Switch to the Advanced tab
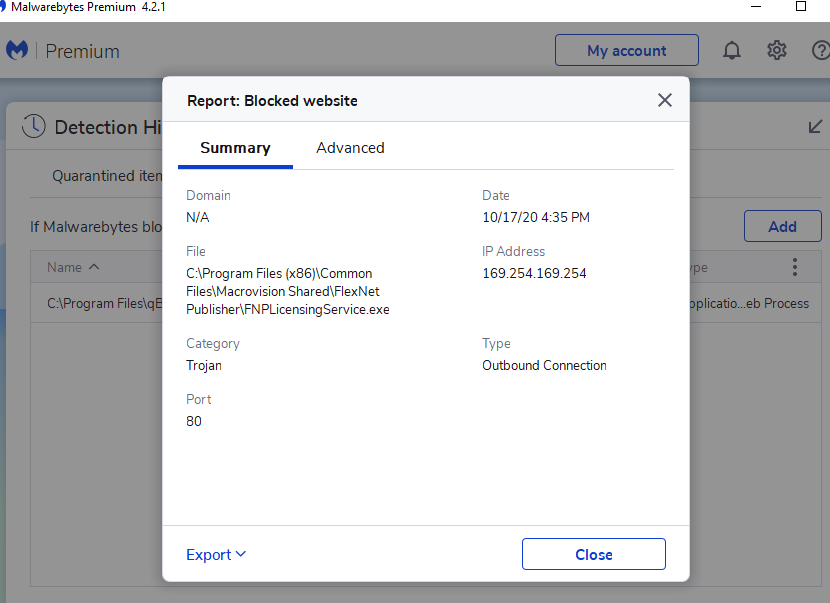The height and width of the screenshot is (603, 830). [x=350, y=148]
